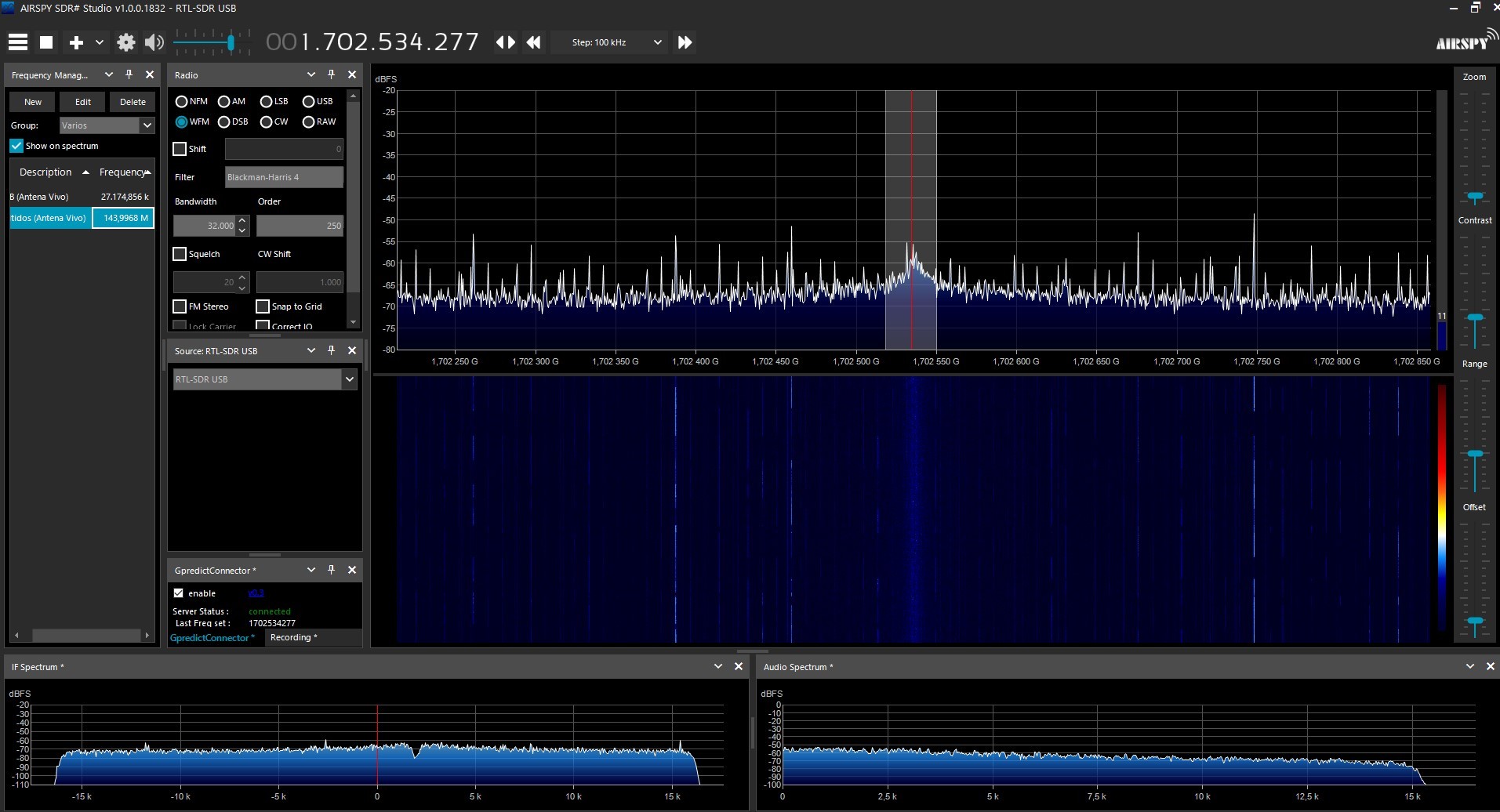The image size is (1500, 812).
Task: Decrease Bandwidth with the down spinner arrow
Action: point(243,230)
